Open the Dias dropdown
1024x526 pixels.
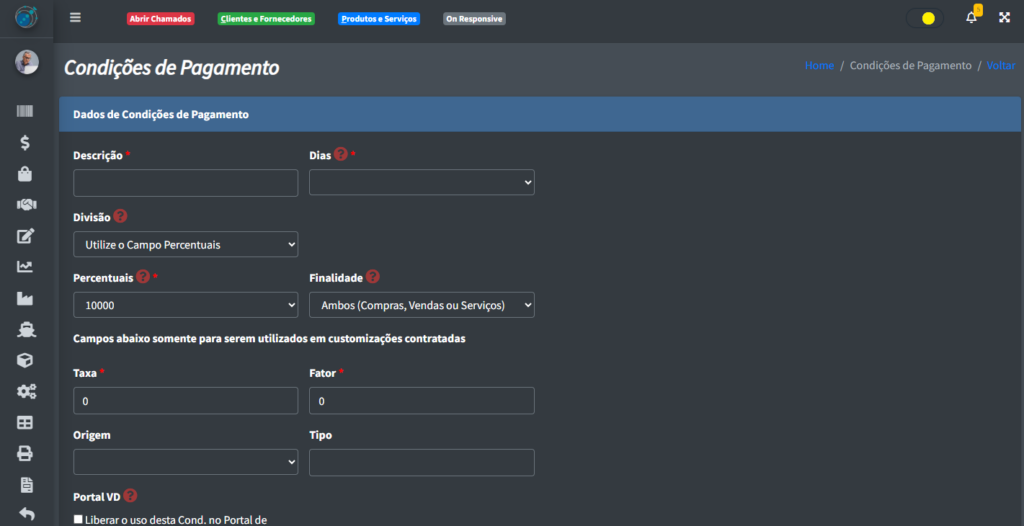pos(421,182)
